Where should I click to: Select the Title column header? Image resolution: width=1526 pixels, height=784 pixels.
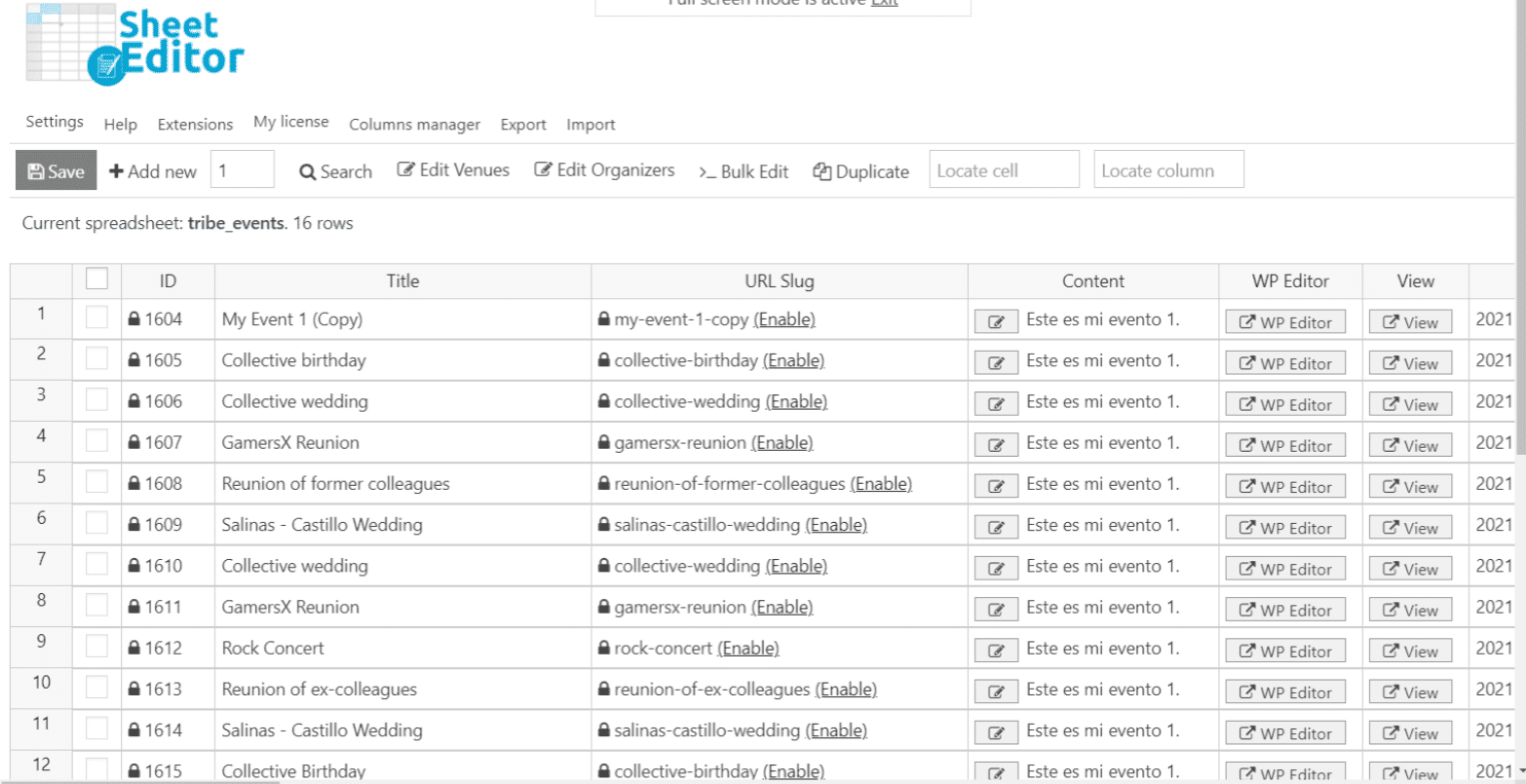(x=402, y=280)
